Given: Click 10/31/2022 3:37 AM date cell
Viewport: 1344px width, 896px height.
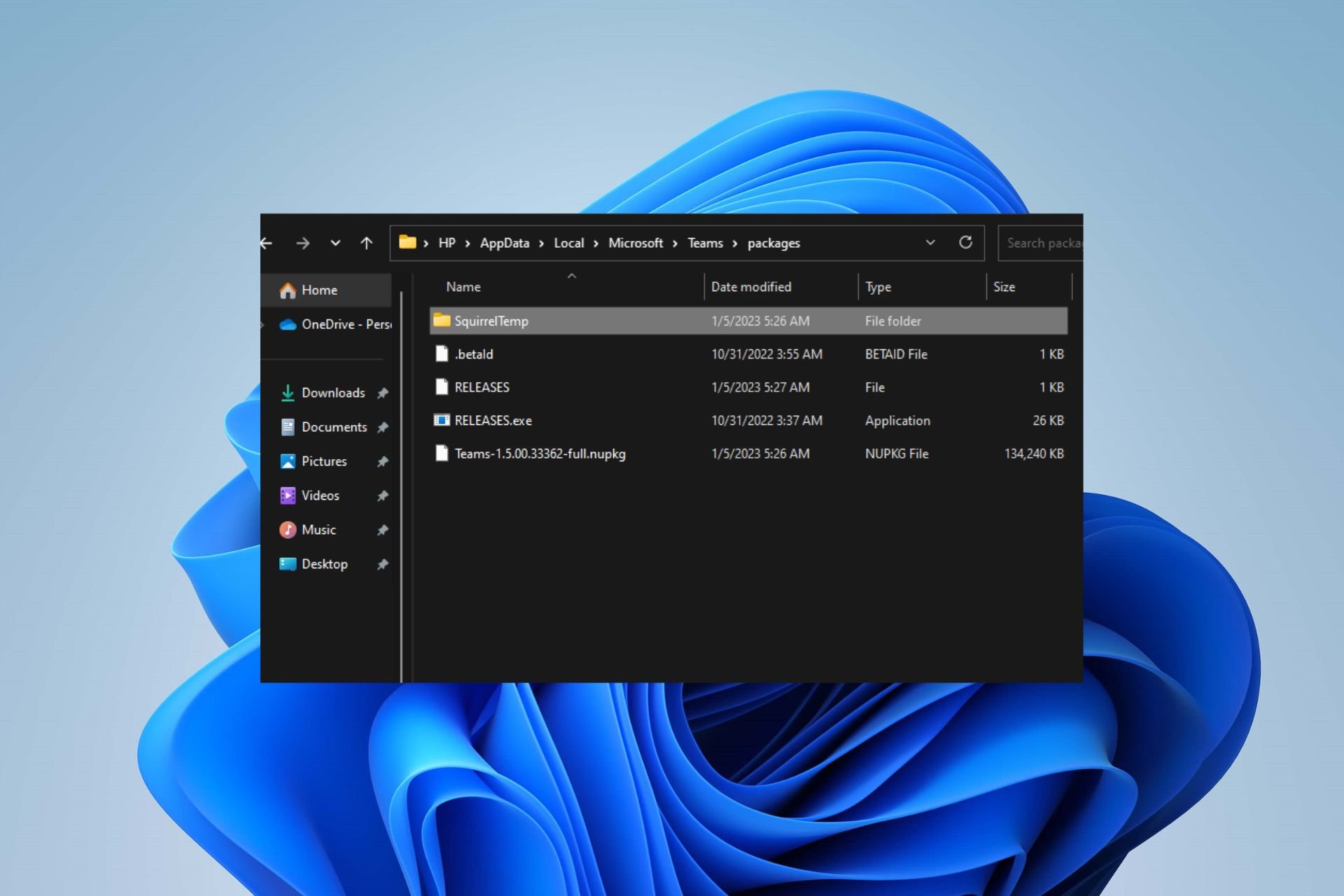Looking at the screenshot, I should pos(766,421).
